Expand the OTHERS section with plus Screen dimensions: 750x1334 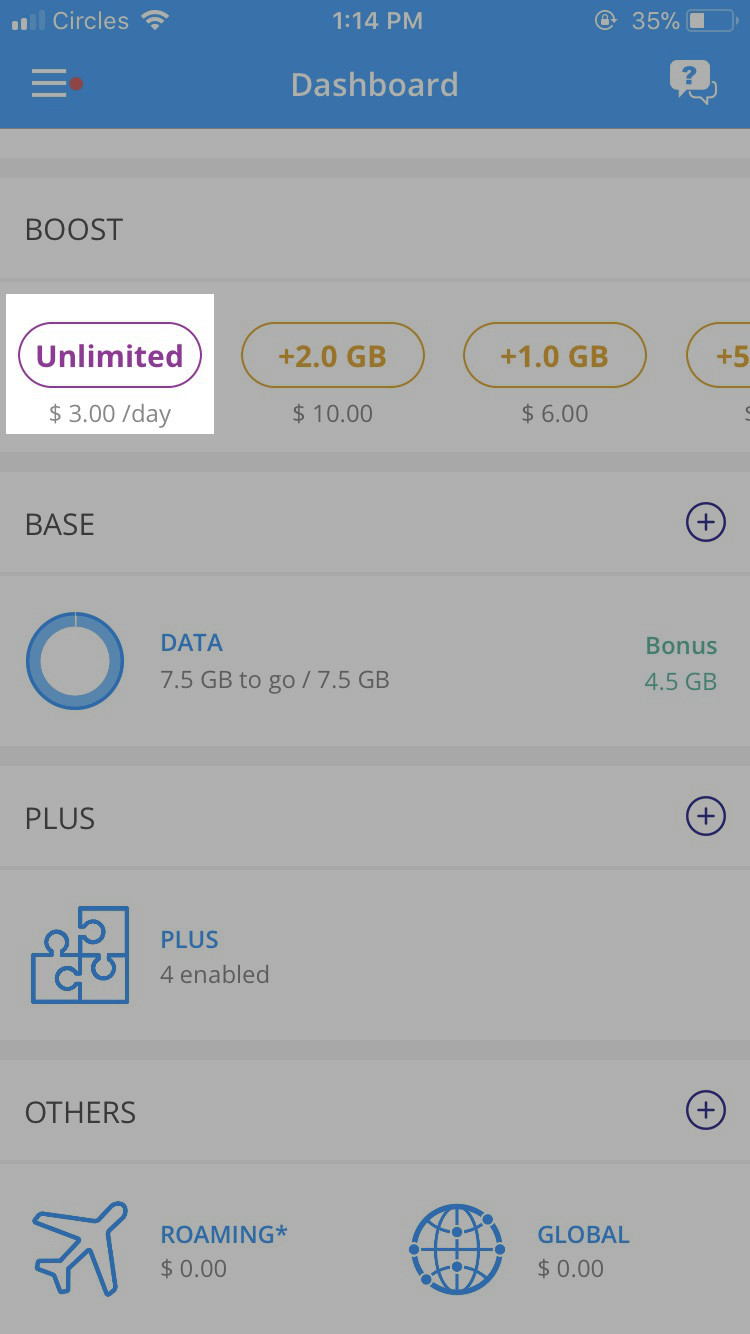(705, 1110)
